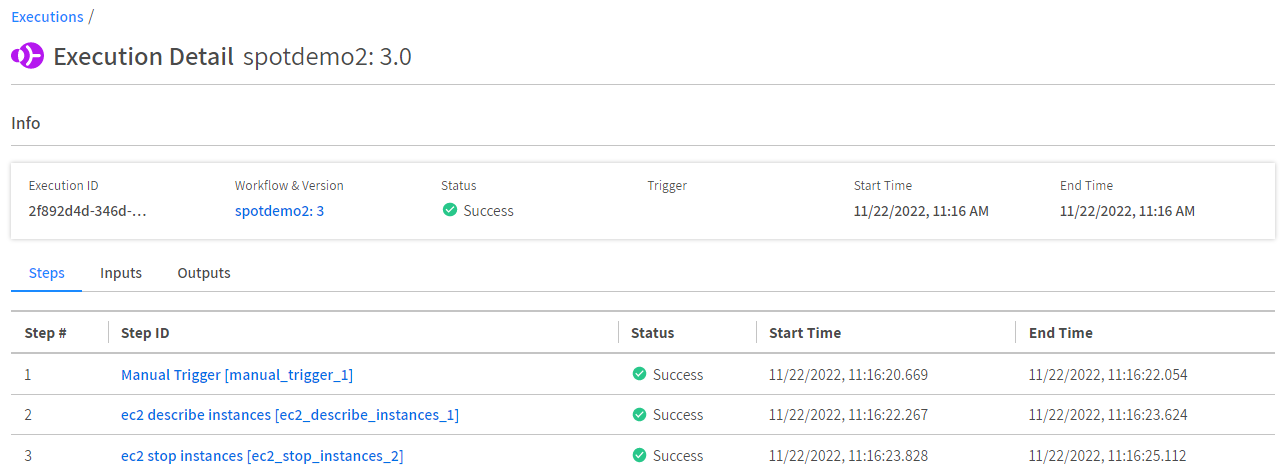
Task: Click the truncated Execution ID value
Action: 88,211
